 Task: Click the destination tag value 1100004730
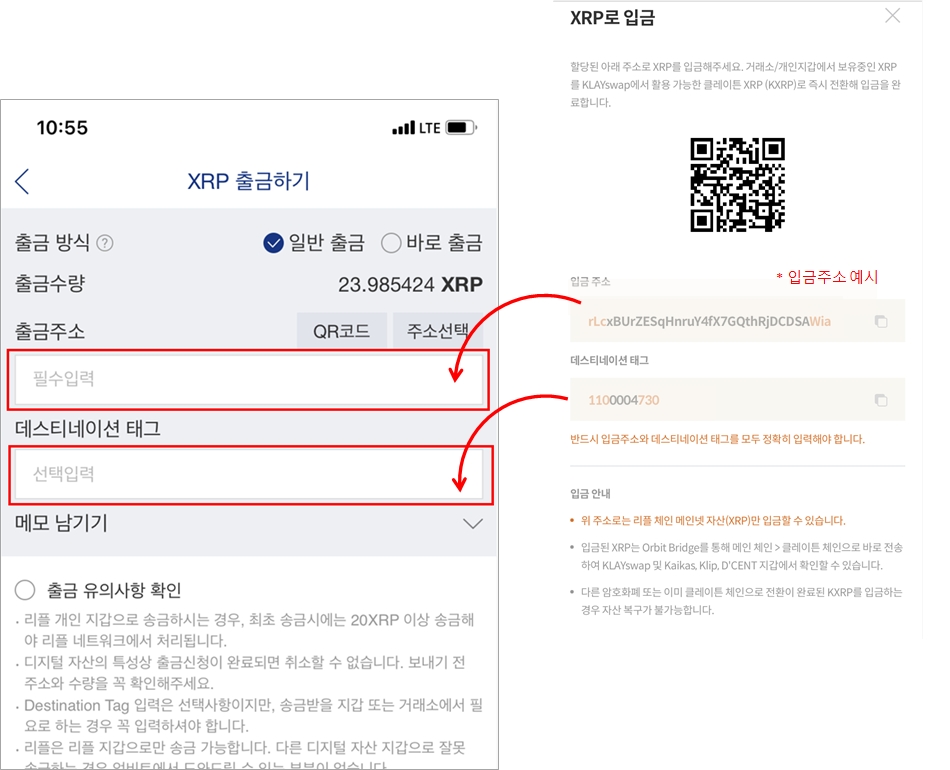tap(623, 400)
